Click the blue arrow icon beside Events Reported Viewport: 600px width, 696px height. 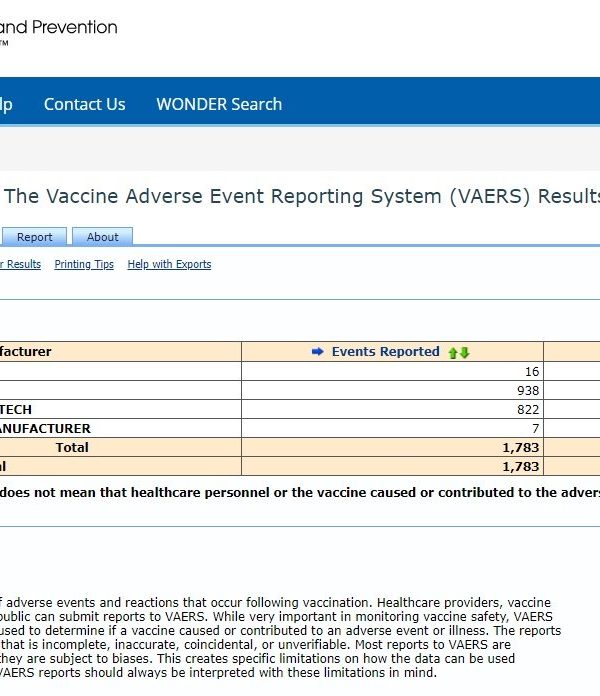pyautogui.click(x=318, y=352)
